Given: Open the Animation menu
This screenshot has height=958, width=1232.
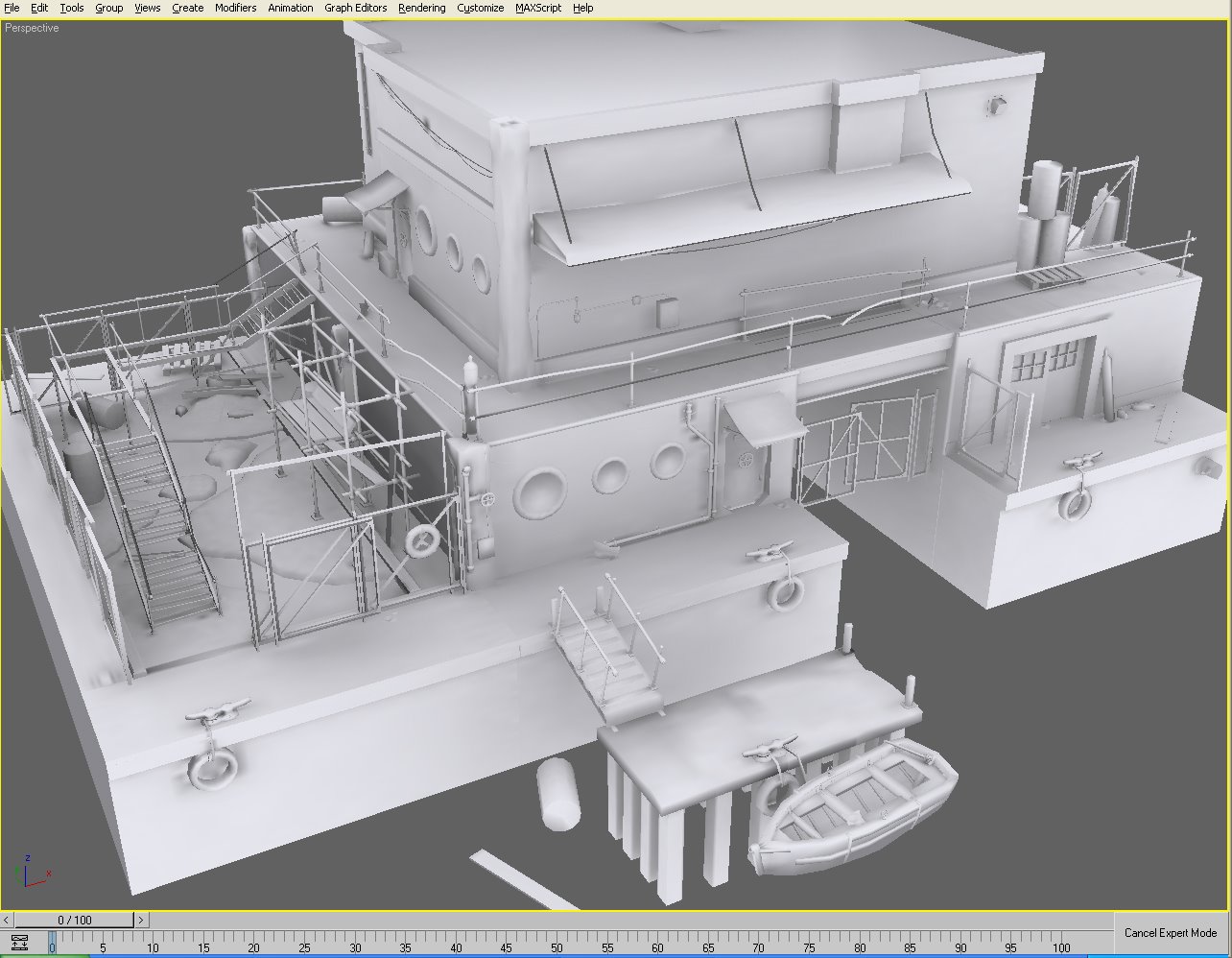Looking at the screenshot, I should click(x=290, y=8).
